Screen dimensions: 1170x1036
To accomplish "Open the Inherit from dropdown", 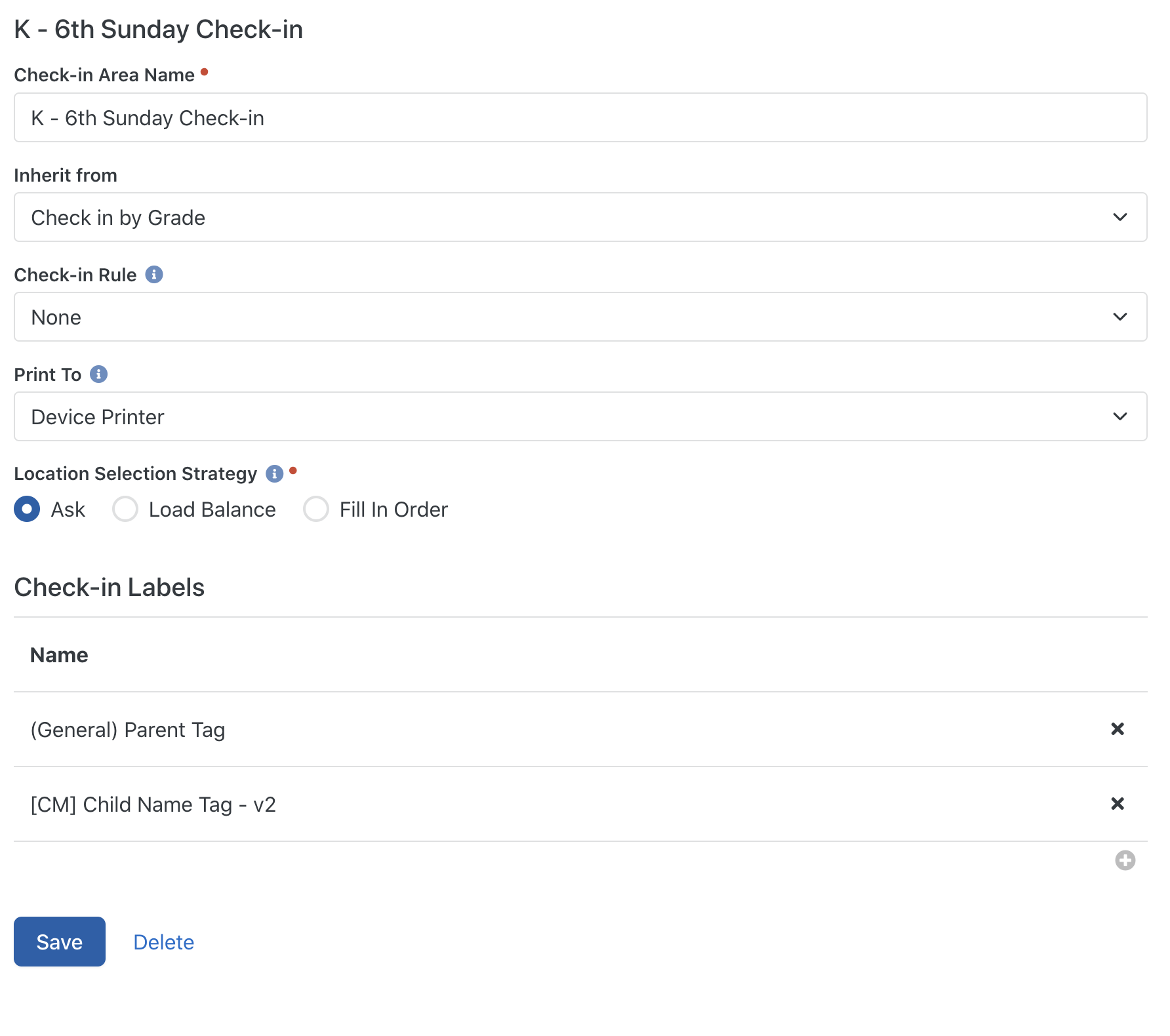I will click(x=581, y=217).
